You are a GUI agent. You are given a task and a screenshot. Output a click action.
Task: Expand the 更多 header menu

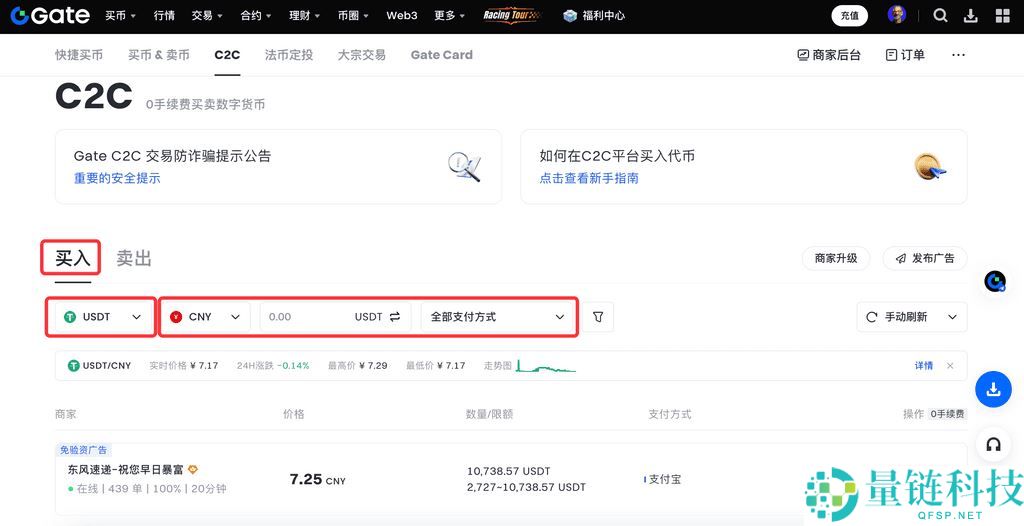449,15
